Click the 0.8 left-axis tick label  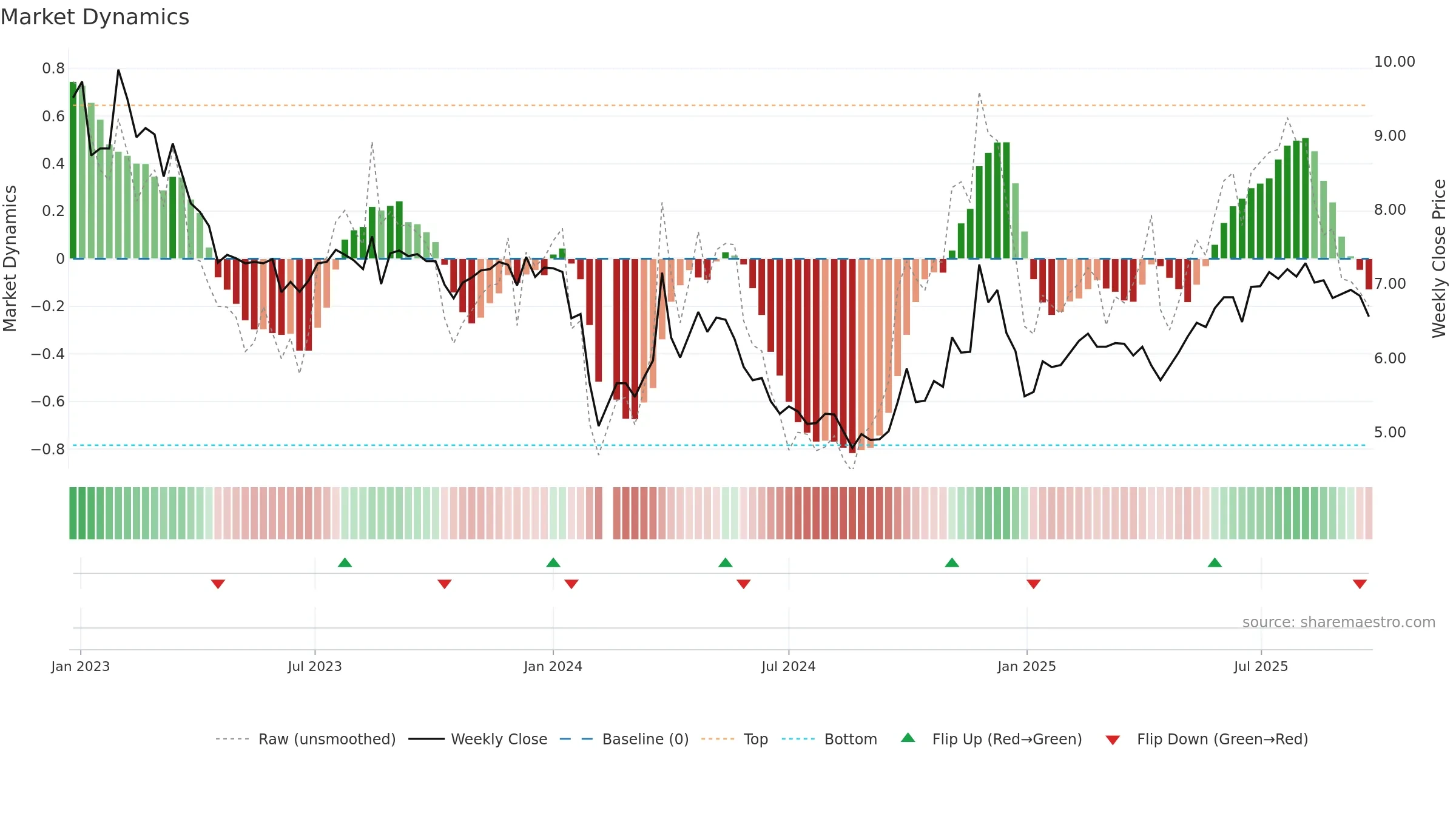tap(53, 69)
